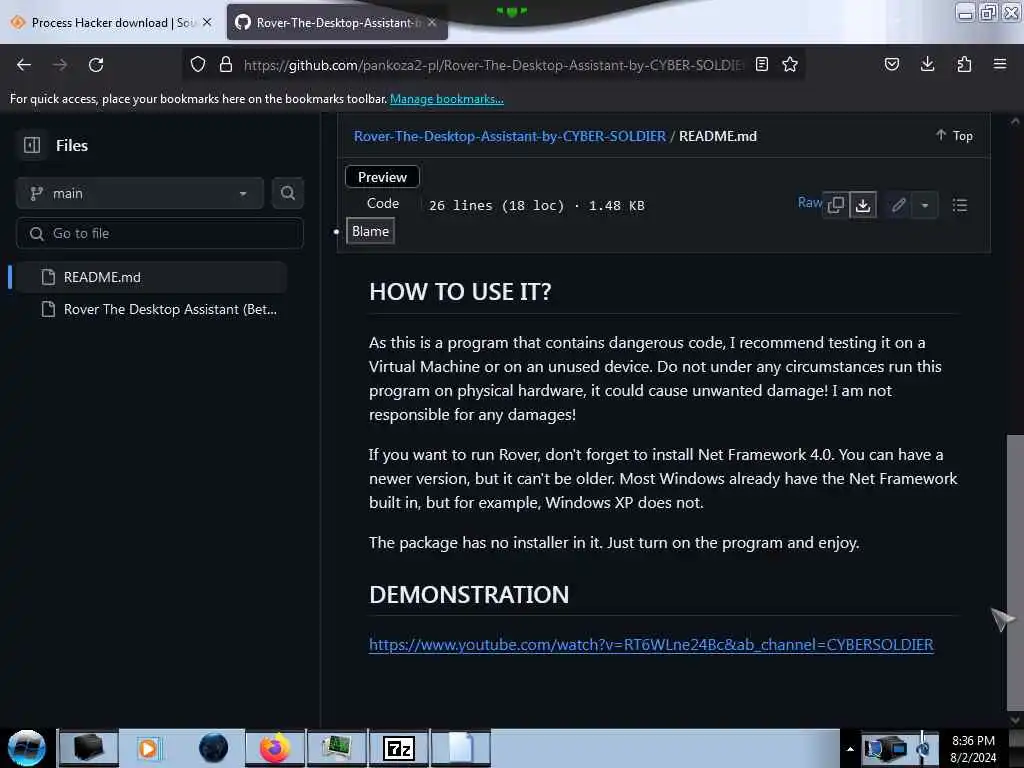Click the URL address bar
This screenshot has width=1024, height=768.
click(x=493, y=65)
